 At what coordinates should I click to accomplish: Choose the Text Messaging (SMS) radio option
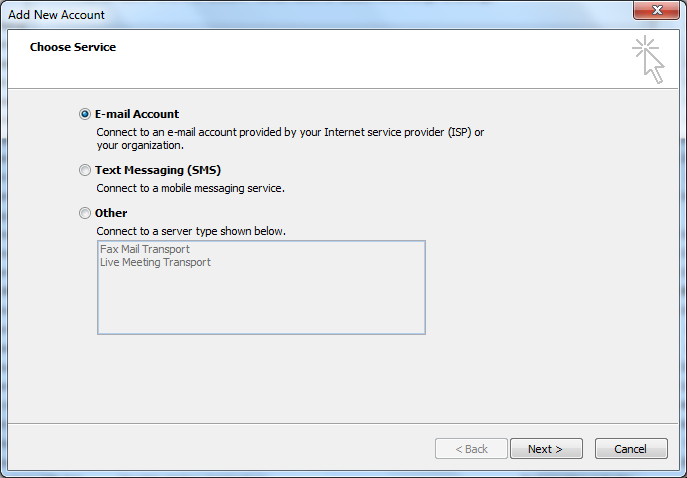pyautogui.click(x=85, y=170)
